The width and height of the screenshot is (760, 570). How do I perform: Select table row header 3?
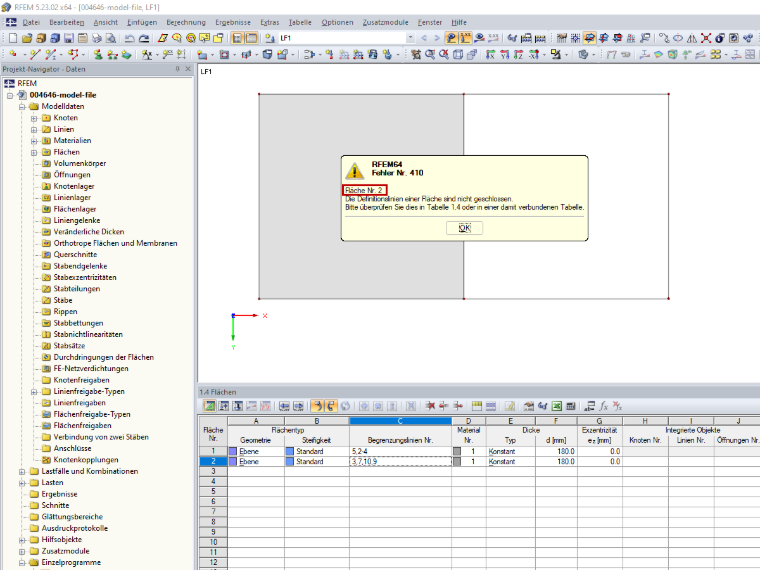(x=213, y=472)
